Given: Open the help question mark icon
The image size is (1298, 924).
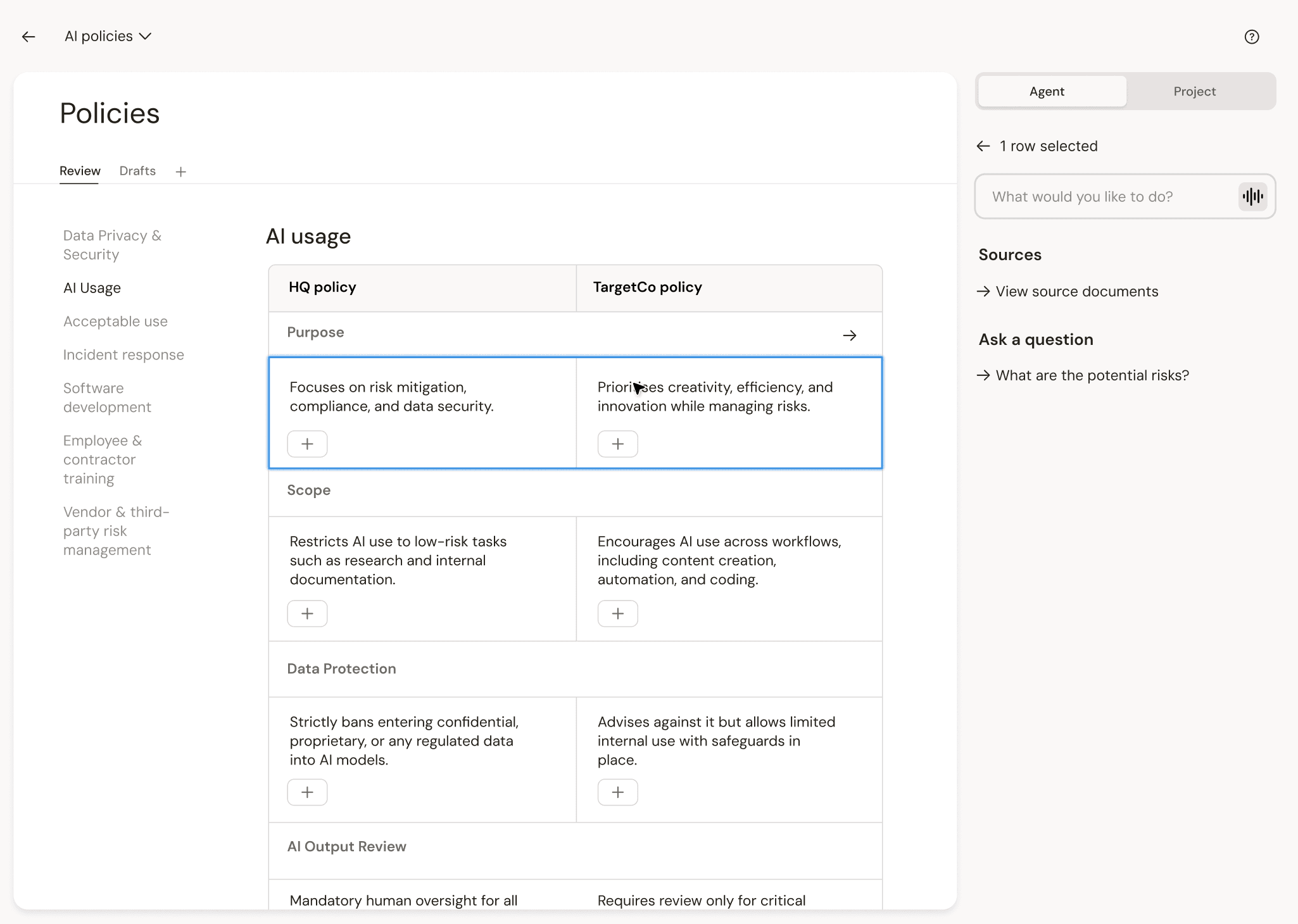Looking at the screenshot, I should (1252, 37).
